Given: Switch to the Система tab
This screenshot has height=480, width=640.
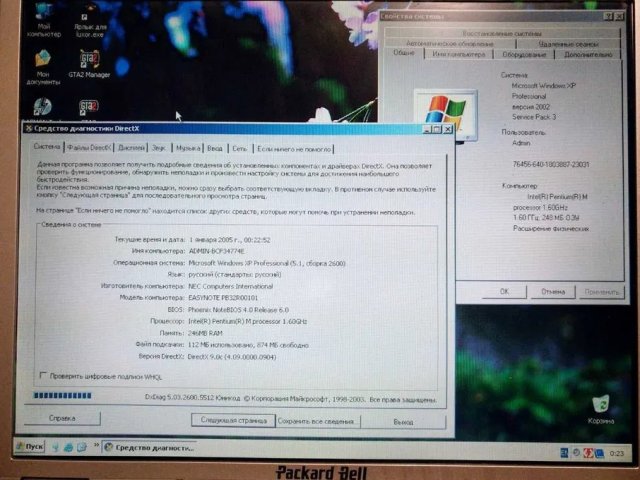Looking at the screenshot, I should coord(47,147).
